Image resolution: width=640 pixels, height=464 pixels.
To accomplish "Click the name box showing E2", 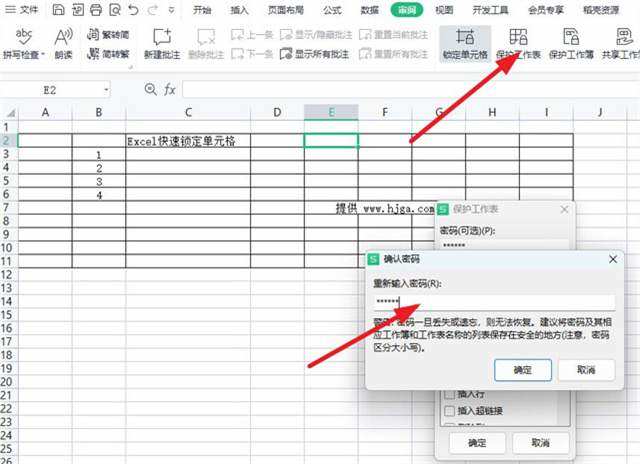I will [50, 90].
